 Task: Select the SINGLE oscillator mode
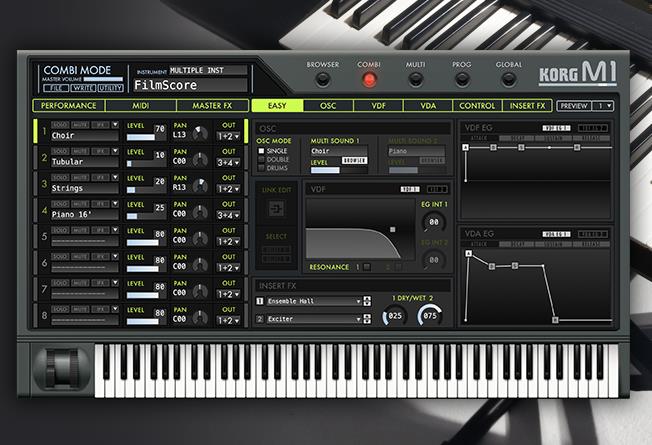click(x=262, y=151)
